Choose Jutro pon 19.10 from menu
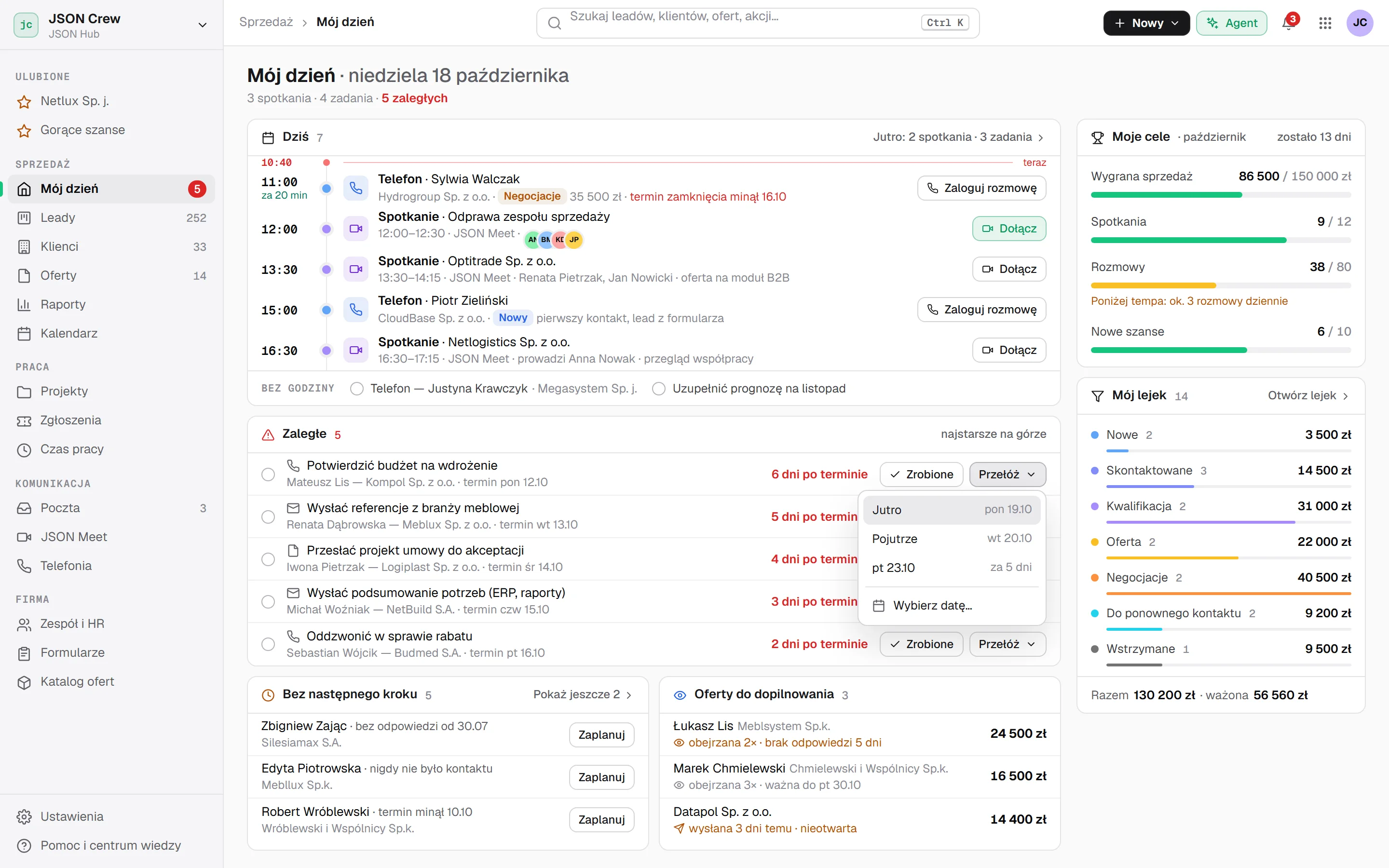 [952, 510]
